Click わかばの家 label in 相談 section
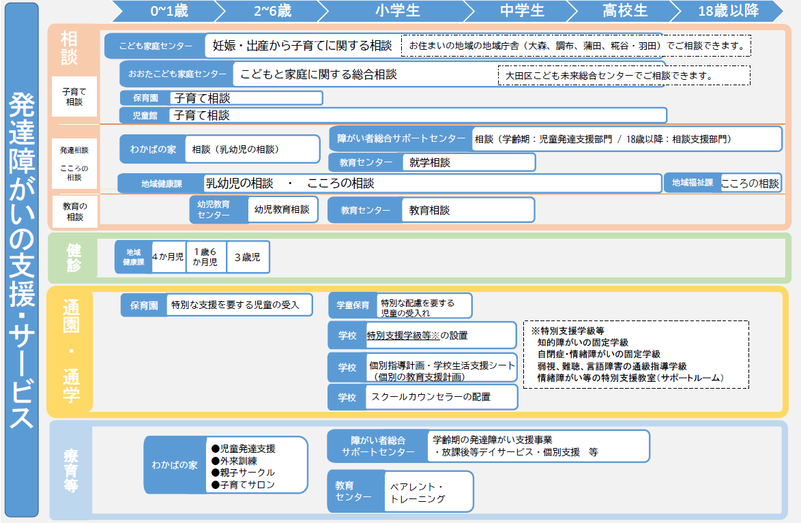 153,149
